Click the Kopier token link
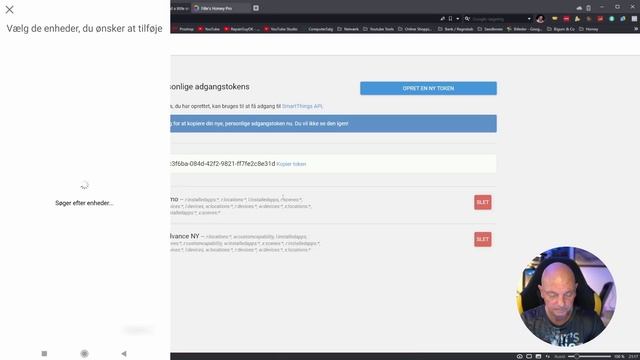Image resolution: width=640 pixels, height=360 pixels. pos(291,164)
